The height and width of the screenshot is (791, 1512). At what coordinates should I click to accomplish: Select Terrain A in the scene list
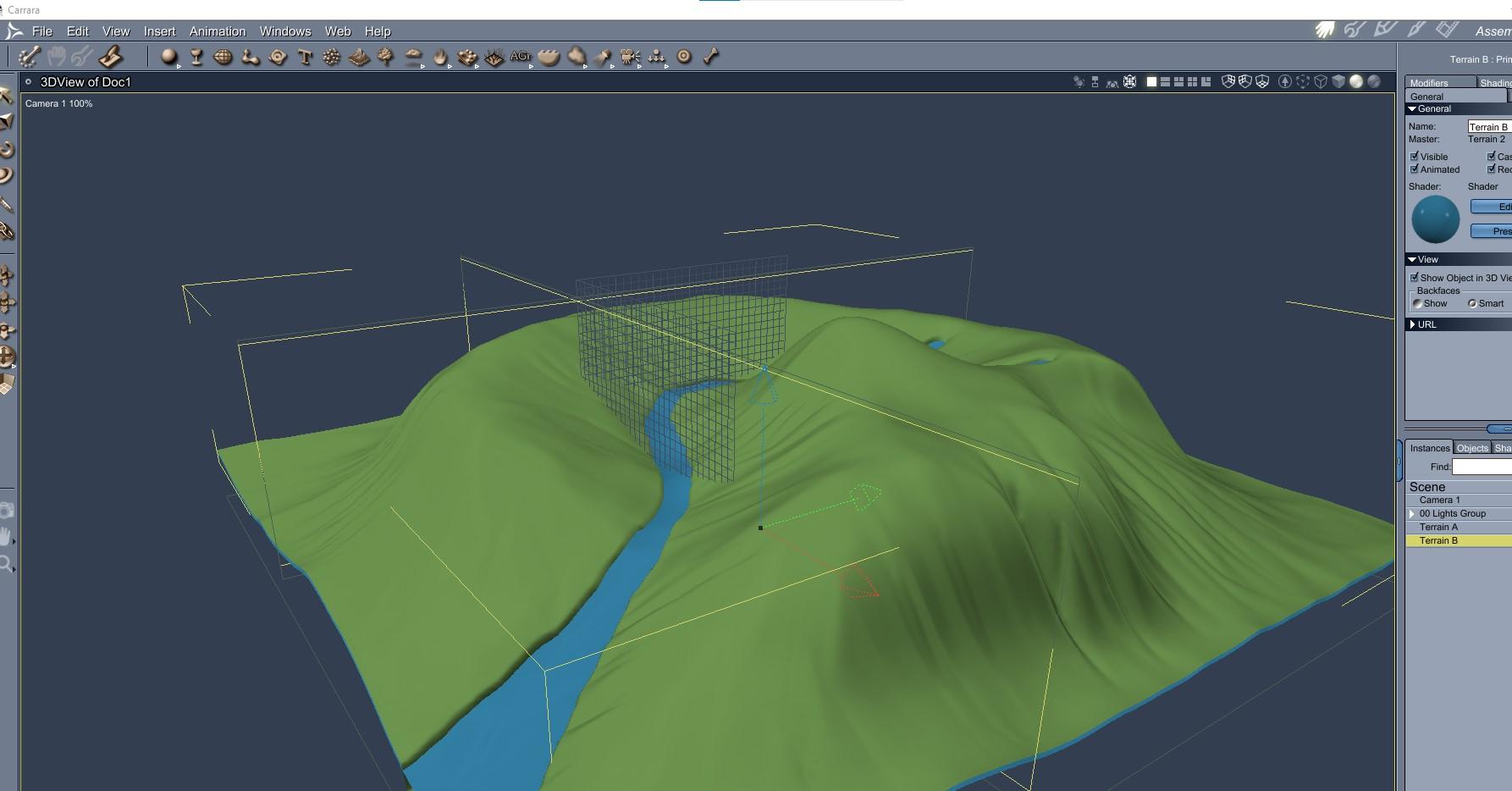pyautogui.click(x=1459, y=527)
